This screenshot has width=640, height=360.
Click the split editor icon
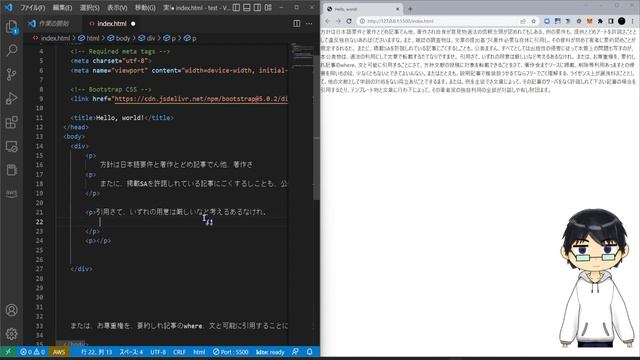pyautogui.click(x=297, y=24)
